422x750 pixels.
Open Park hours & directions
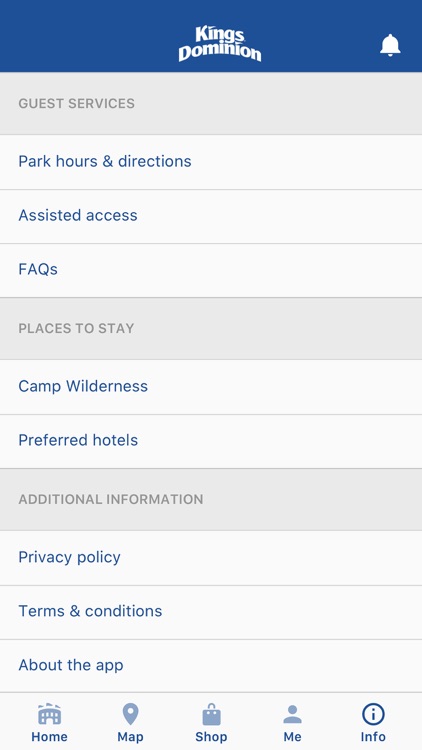(x=211, y=162)
